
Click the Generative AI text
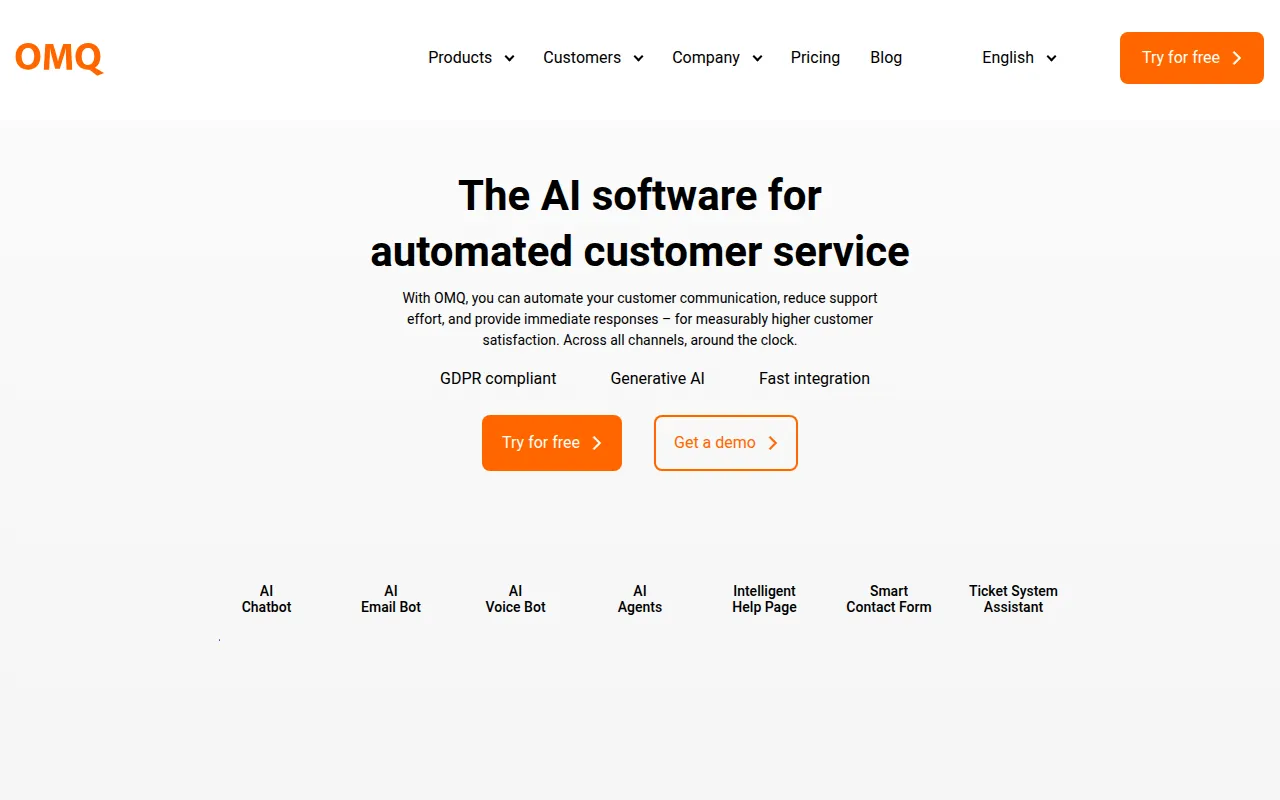coord(658,378)
